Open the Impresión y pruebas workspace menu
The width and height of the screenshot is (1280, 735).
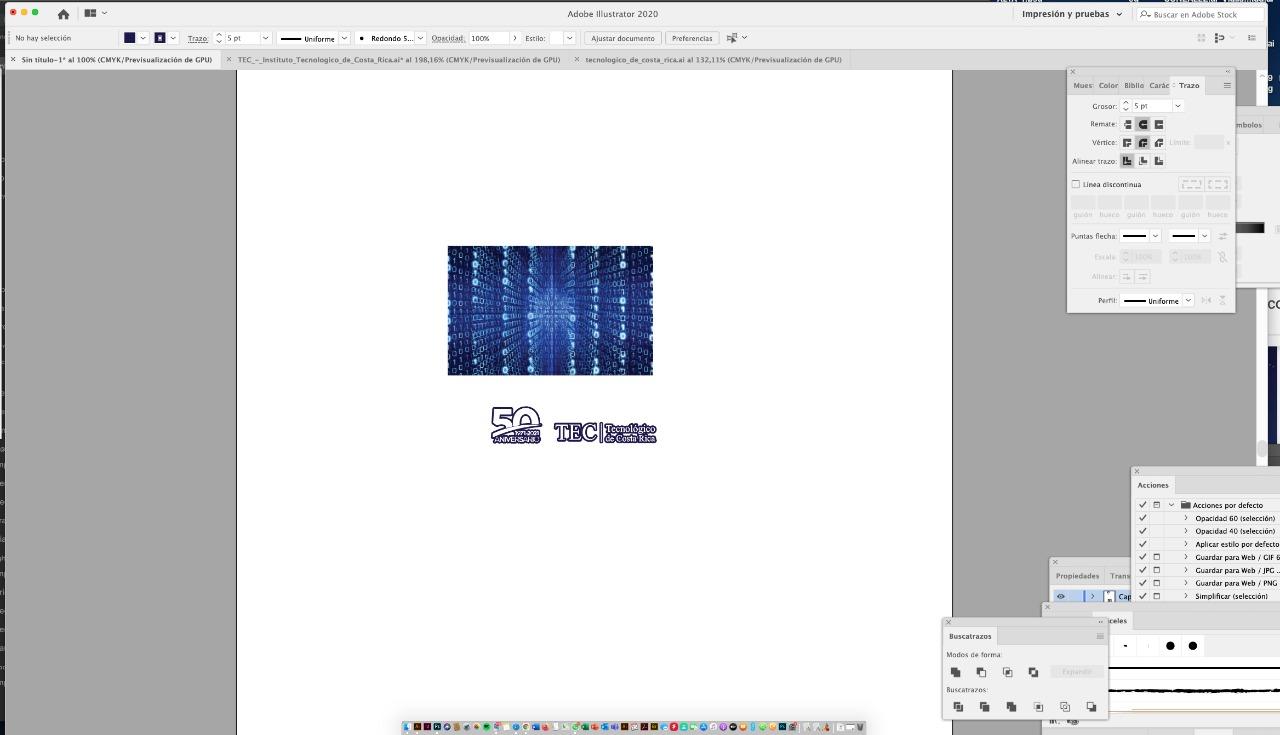pos(1072,14)
